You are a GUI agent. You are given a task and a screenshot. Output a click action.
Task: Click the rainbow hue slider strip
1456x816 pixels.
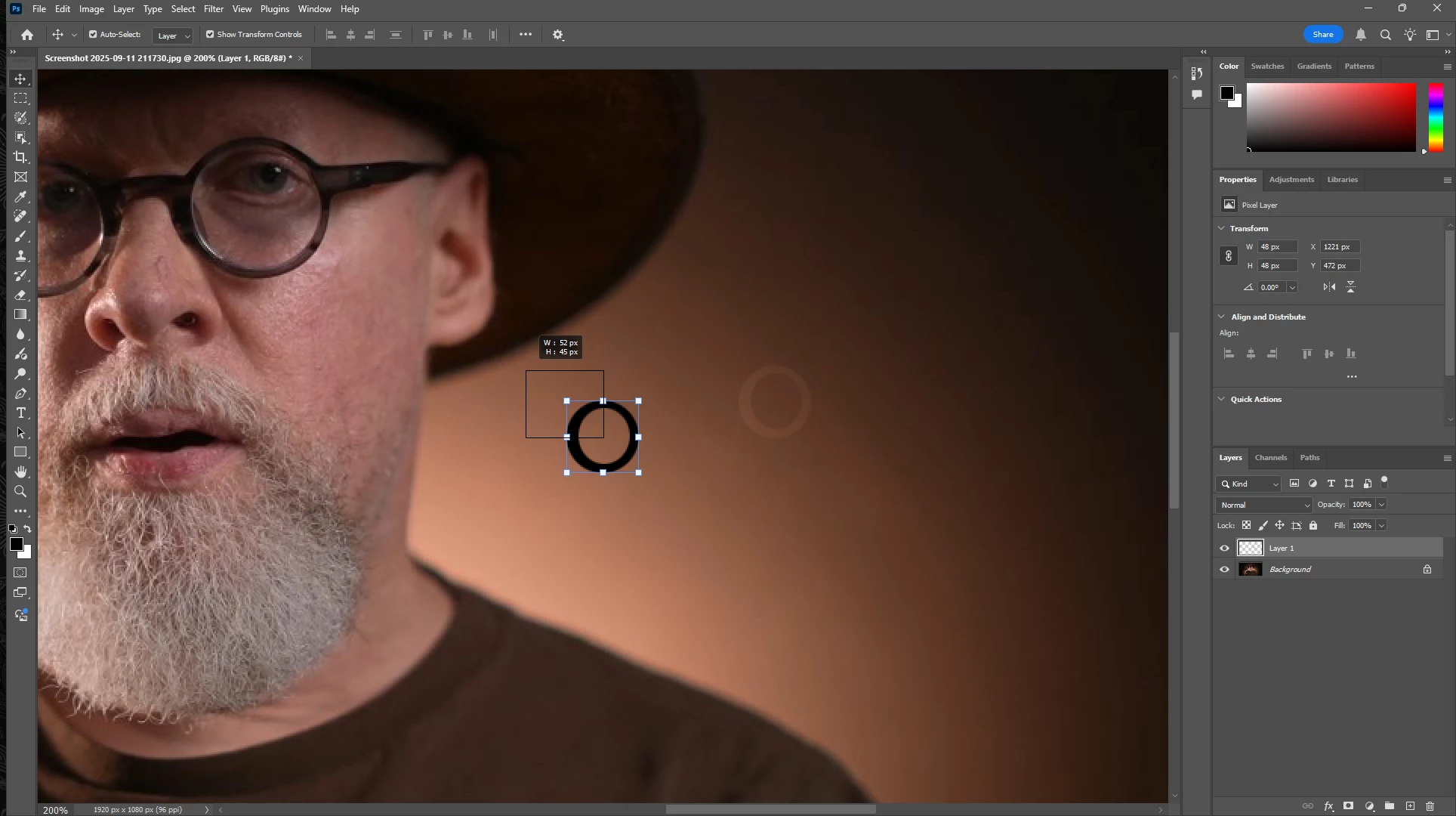(x=1436, y=117)
